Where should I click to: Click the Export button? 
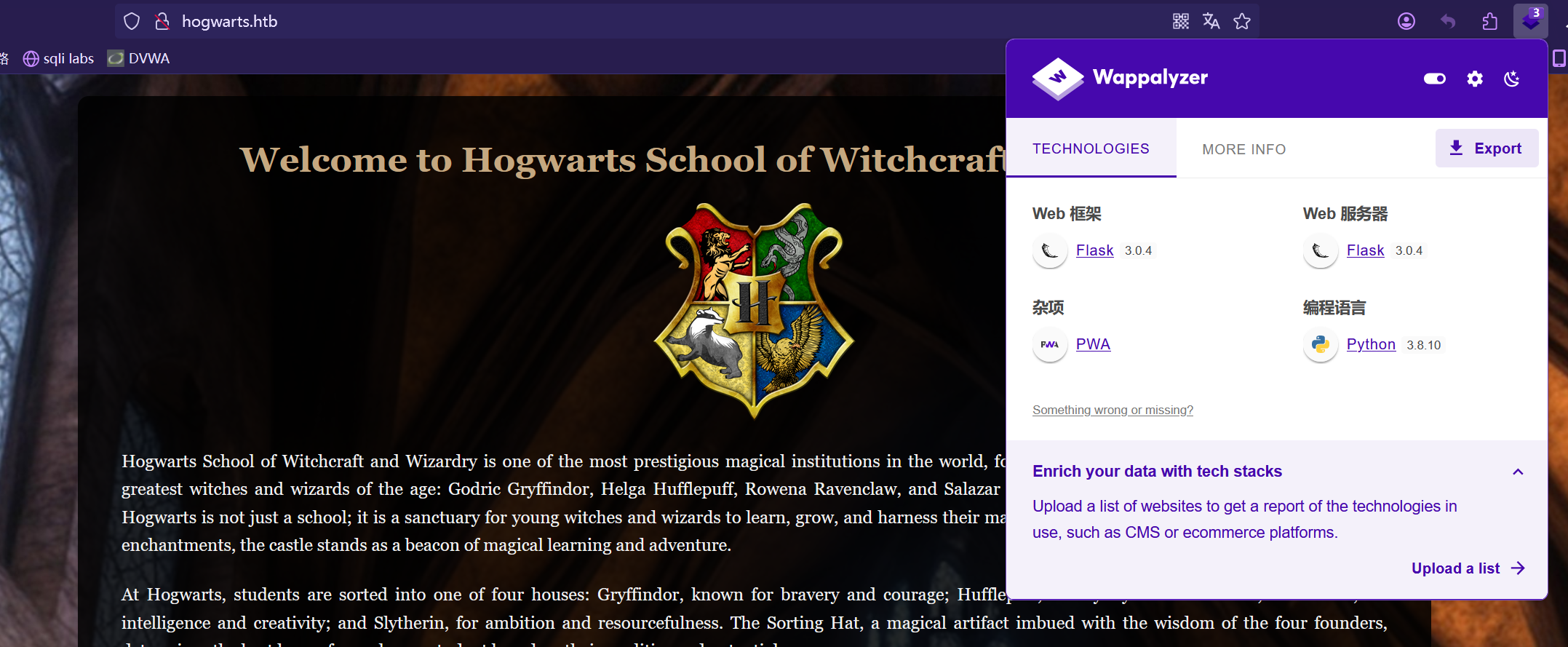[x=1487, y=148]
